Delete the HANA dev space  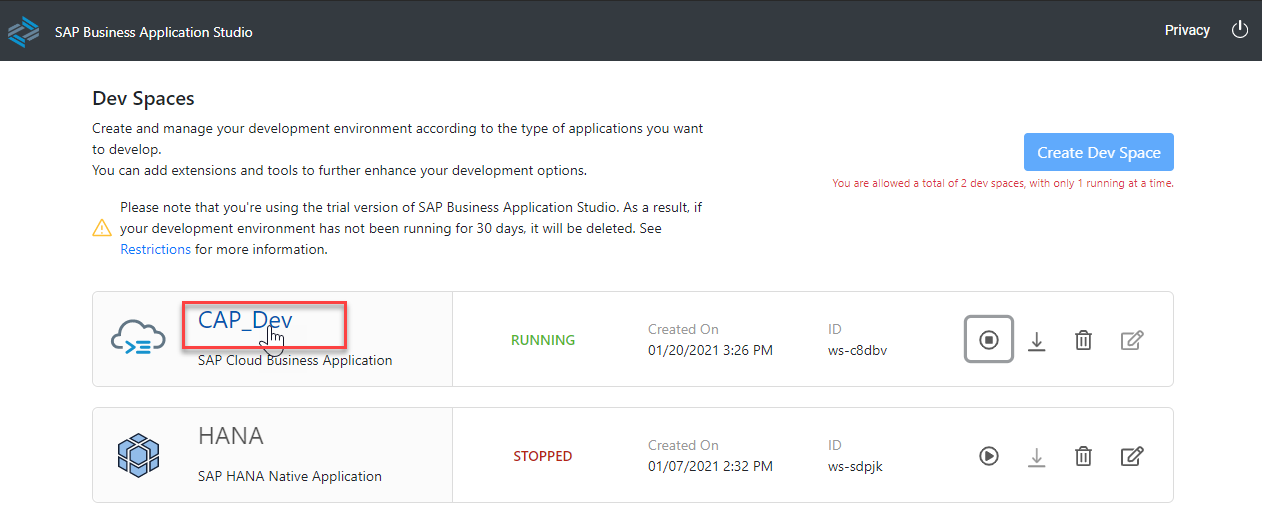click(x=1083, y=457)
